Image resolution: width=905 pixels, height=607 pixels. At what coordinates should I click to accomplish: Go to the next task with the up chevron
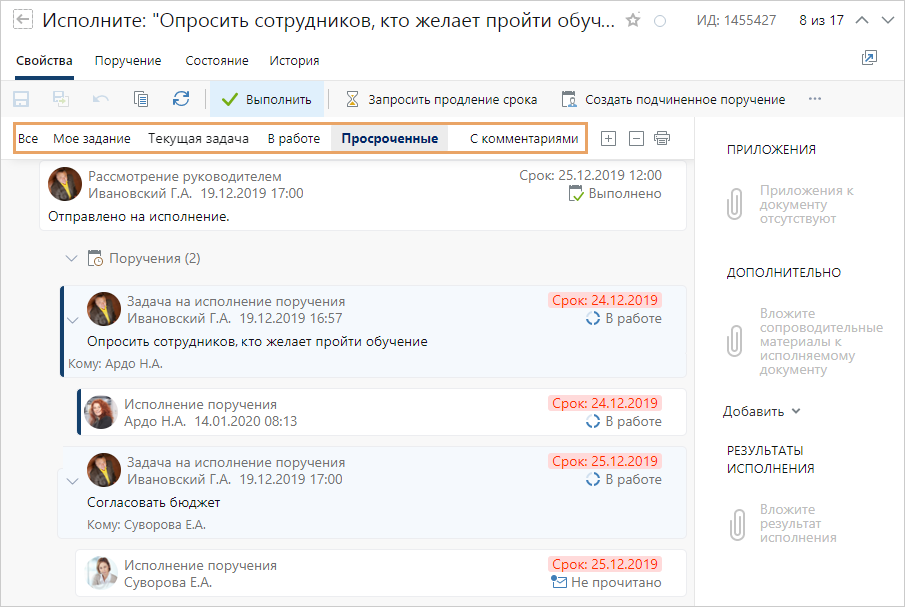(862, 18)
